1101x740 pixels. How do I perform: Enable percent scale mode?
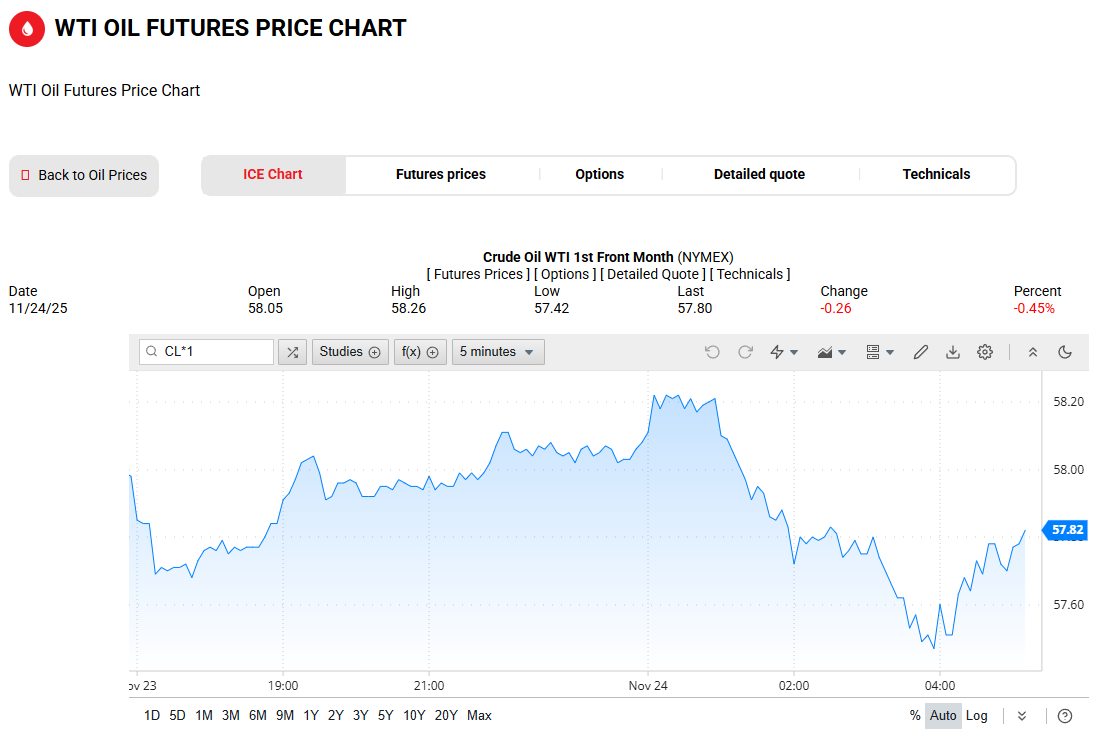click(x=915, y=716)
